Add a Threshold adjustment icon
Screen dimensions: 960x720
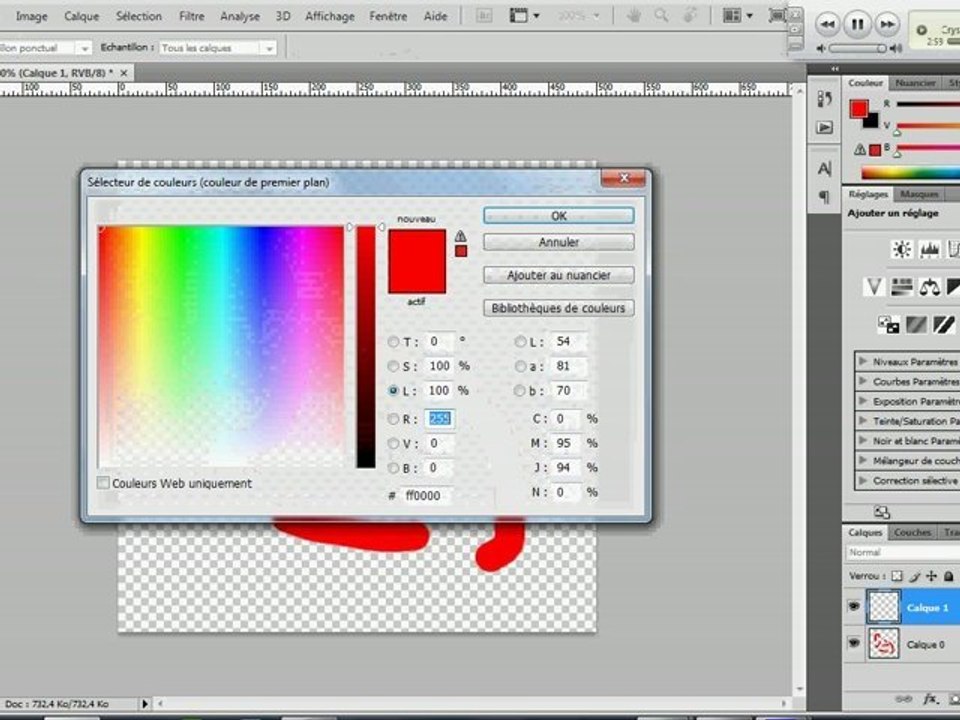tap(943, 324)
